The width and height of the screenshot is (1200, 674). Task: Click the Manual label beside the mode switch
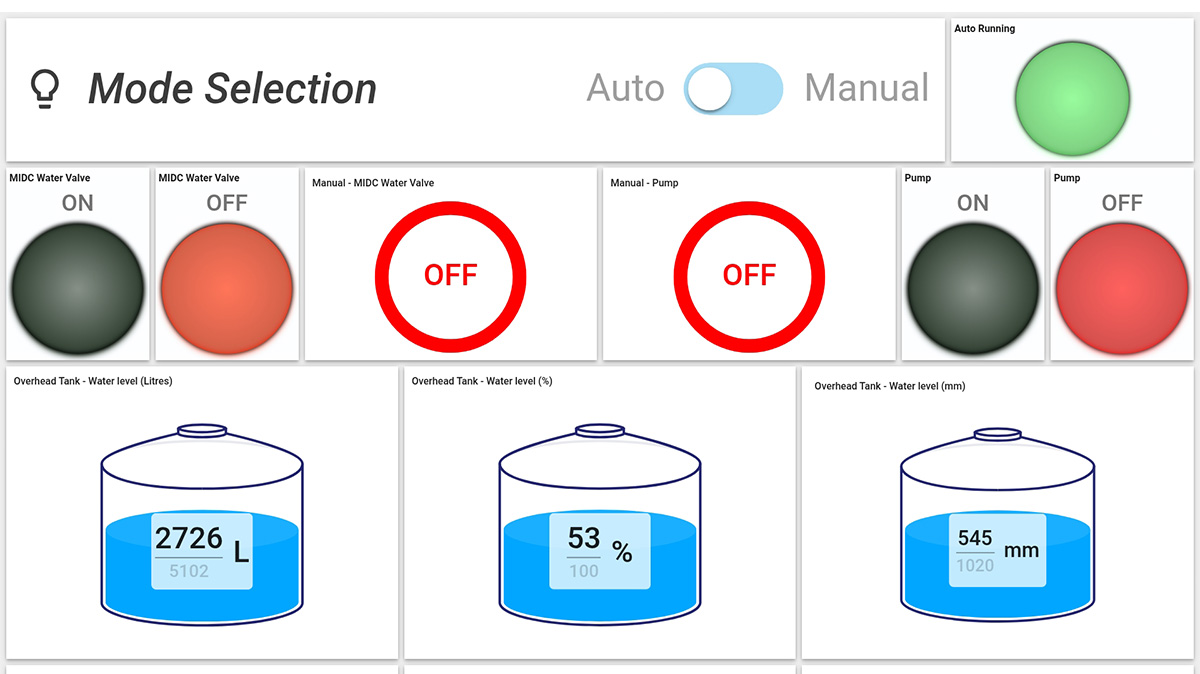[866, 88]
